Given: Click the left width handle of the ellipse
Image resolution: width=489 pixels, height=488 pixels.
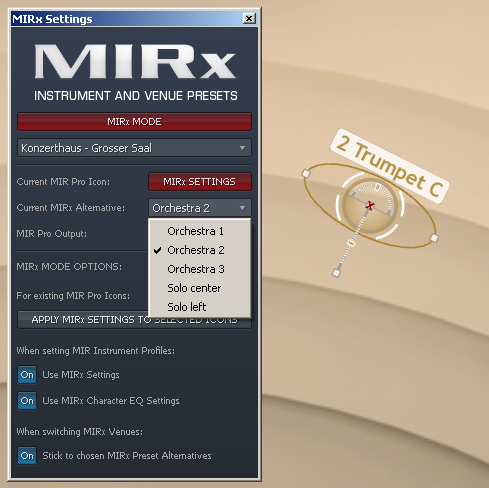Looking at the screenshot, I should click(x=306, y=173).
